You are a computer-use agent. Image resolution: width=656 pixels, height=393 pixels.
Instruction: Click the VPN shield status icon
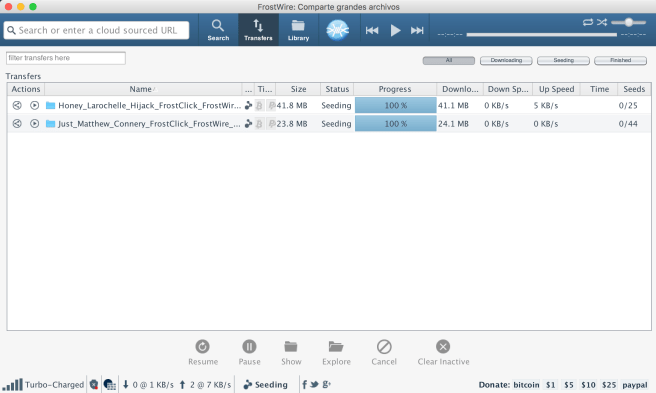tap(94, 384)
